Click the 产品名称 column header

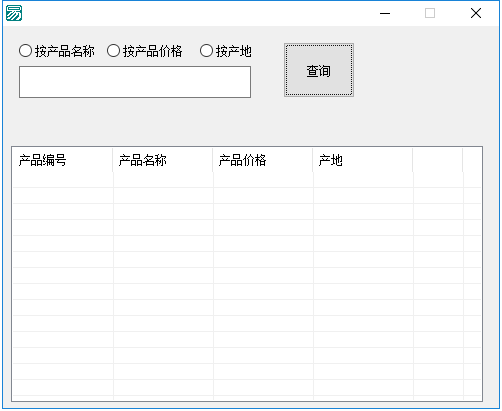coord(163,160)
